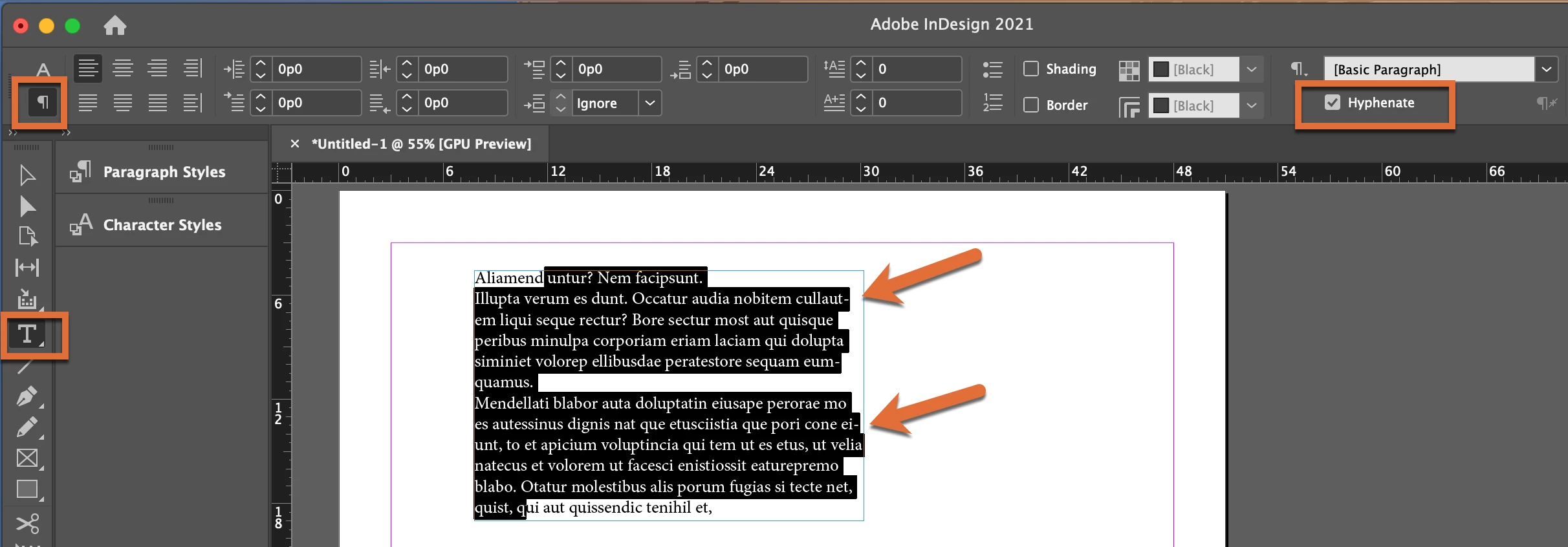Click the right indent stepper arrows
Image resolution: width=1568 pixels, height=547 pixels.
407,69
